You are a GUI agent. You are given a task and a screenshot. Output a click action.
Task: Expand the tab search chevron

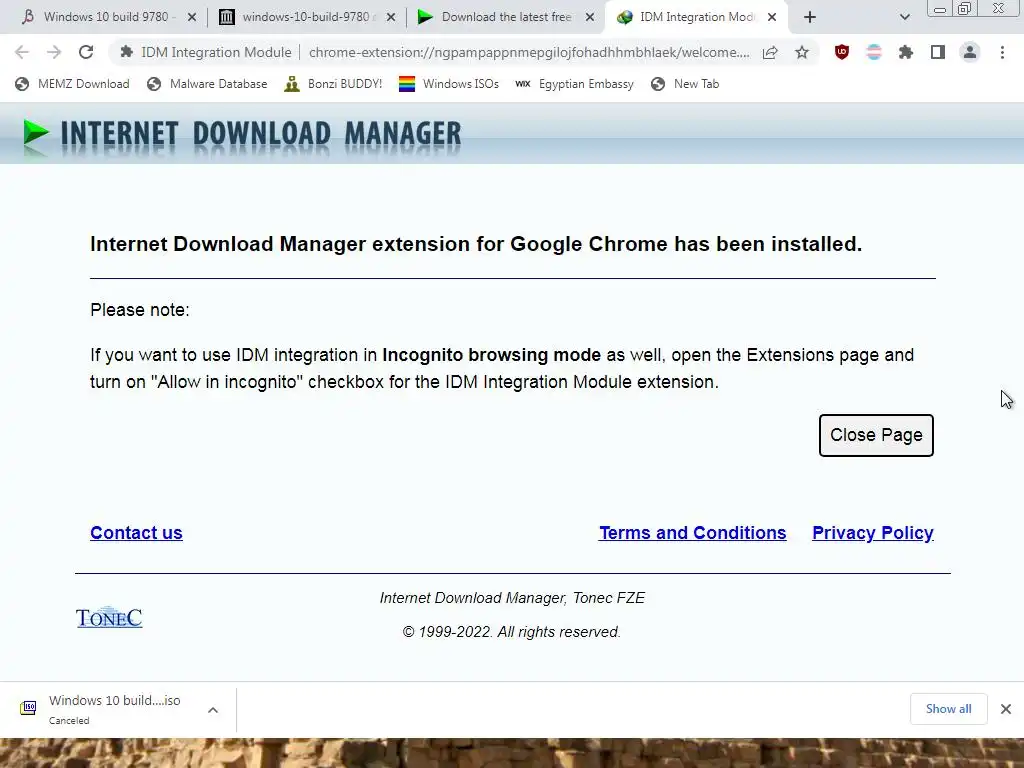(904, 18)
